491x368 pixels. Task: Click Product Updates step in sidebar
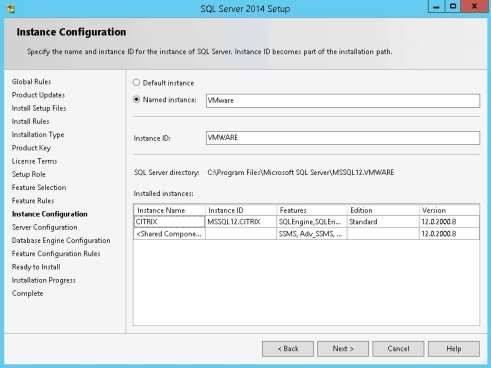[x=38, y=95]
